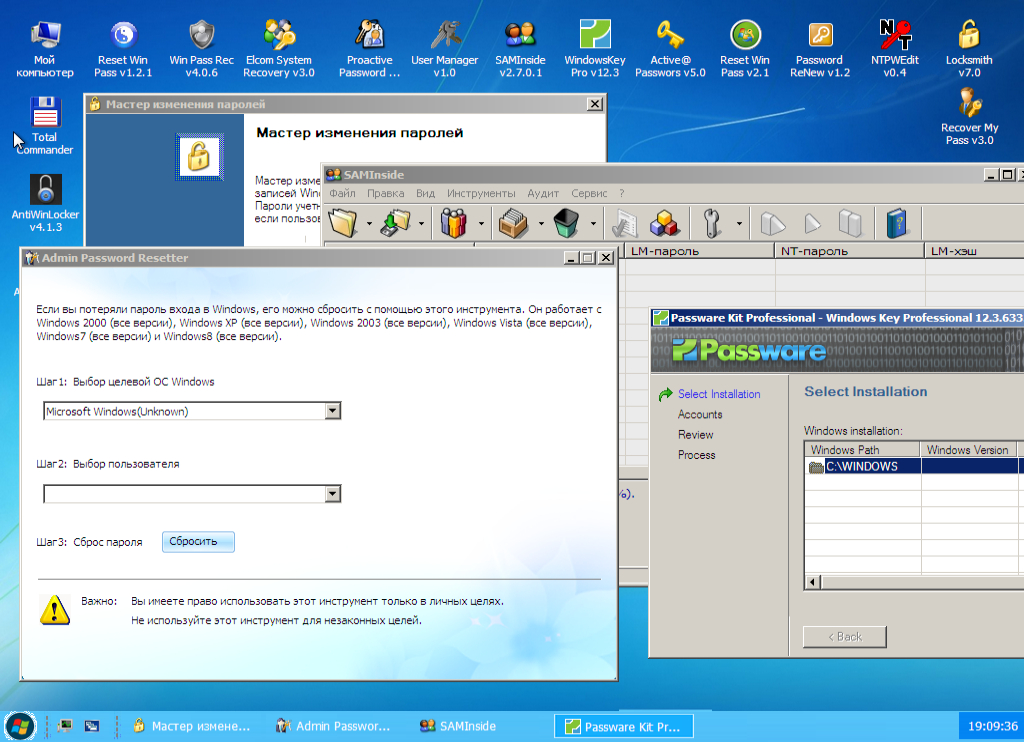Click the Windows Version column header
The image size is (1024, 742).
(968, 449)
